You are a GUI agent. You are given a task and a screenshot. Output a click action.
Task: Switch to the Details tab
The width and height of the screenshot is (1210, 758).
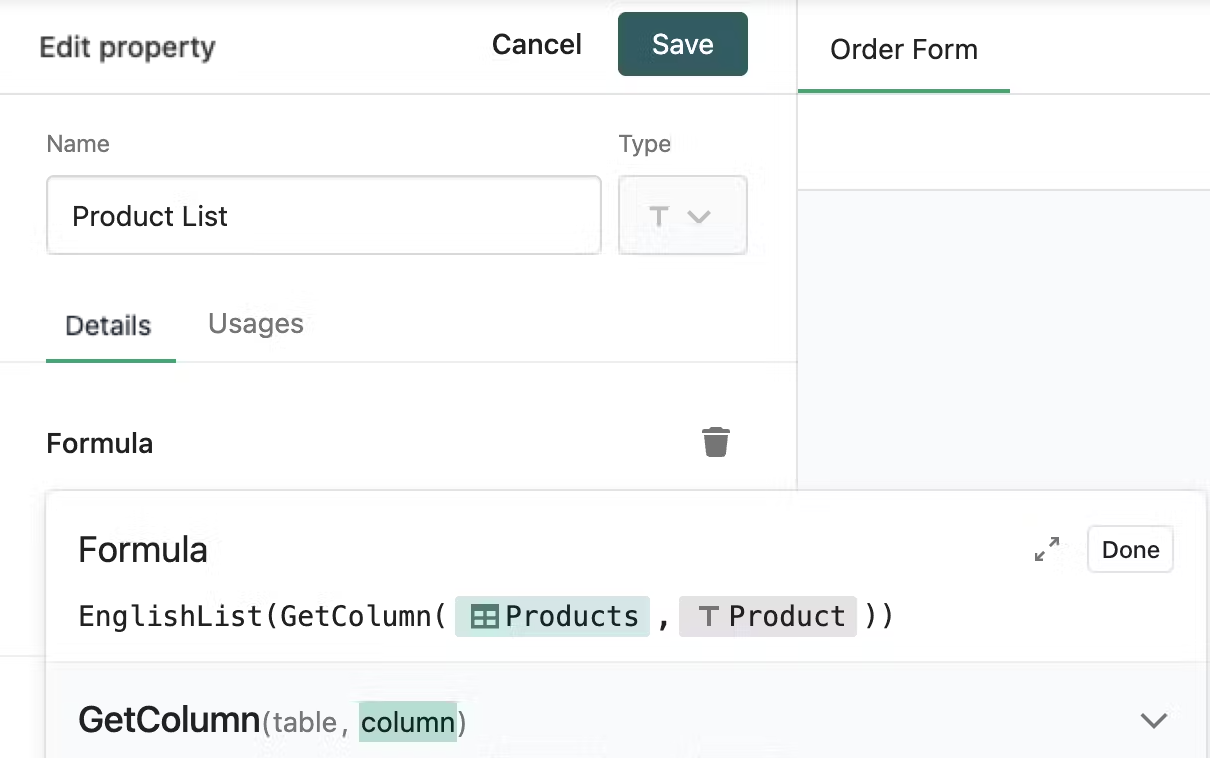pyautogui.click(x=108, y=326)
